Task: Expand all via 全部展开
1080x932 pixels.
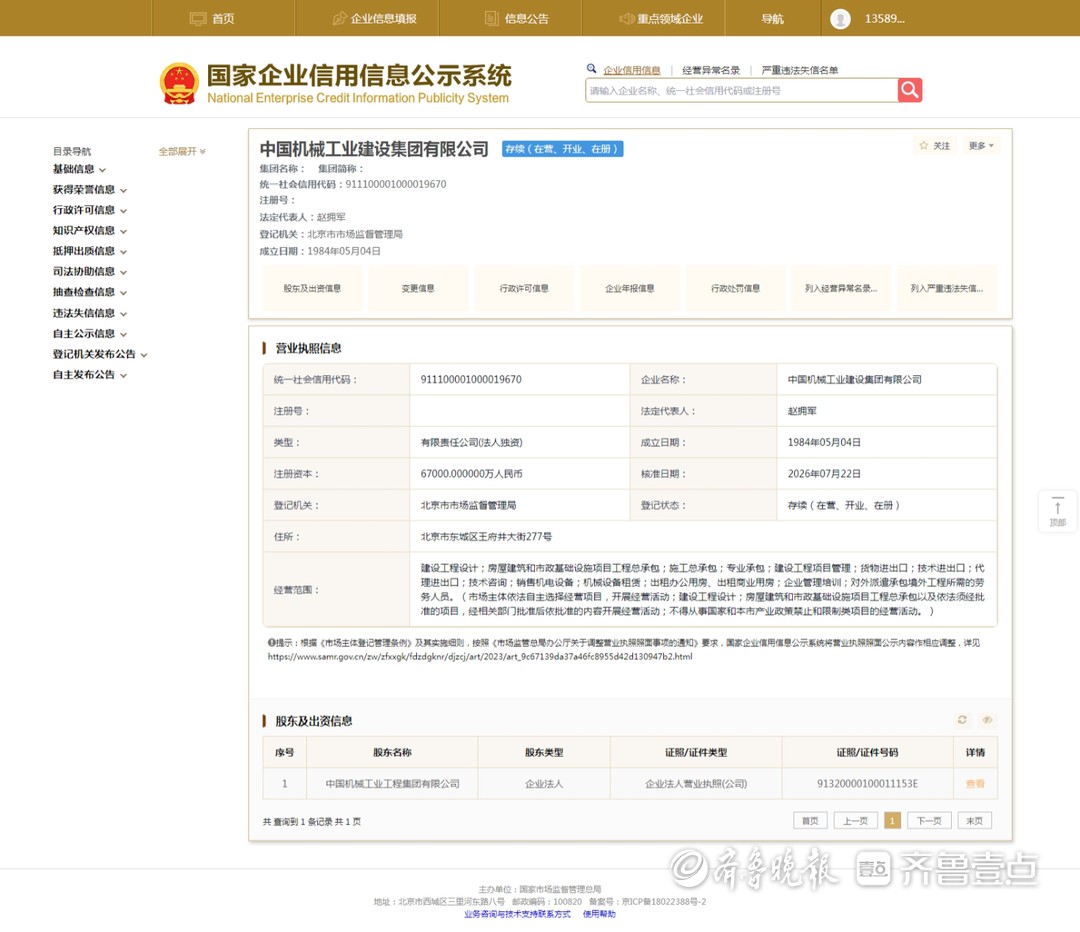Action: click(182, 151)
